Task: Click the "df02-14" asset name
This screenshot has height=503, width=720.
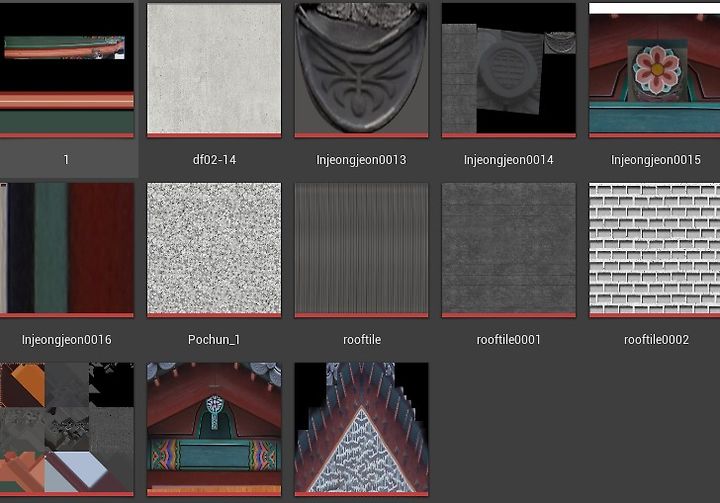Action: pos(214,160)
